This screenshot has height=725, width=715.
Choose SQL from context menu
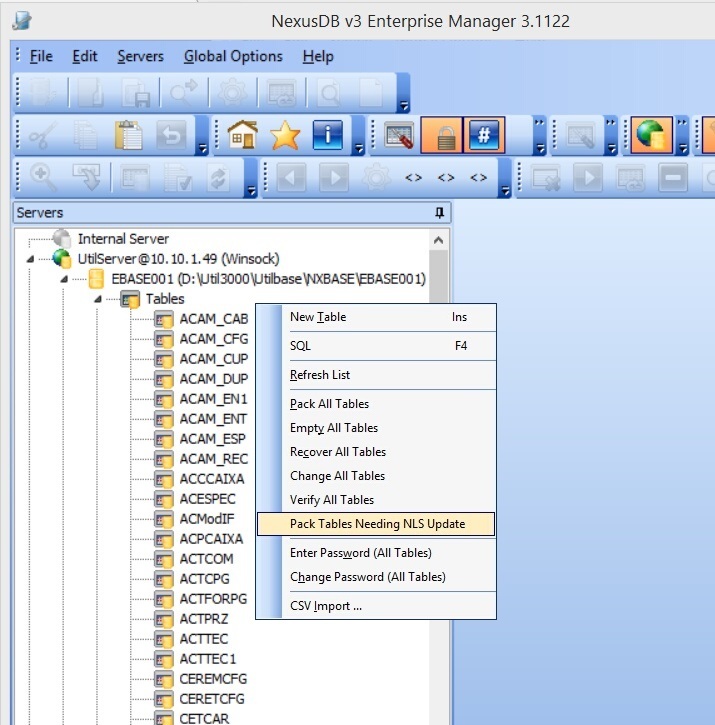tap(376, 346)
